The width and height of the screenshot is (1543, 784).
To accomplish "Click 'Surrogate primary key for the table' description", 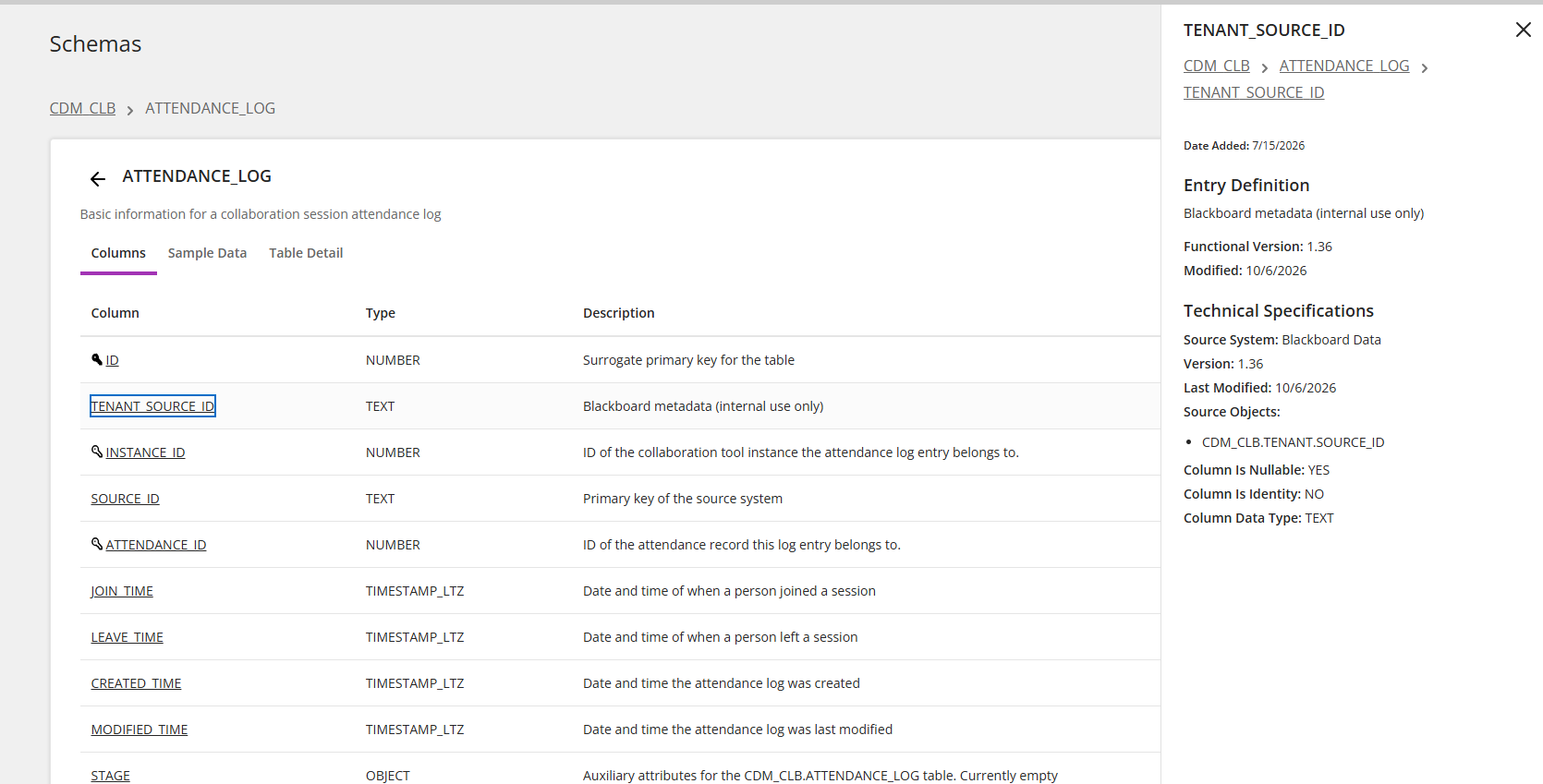I will pyautogui.click(x=688, y=360).
